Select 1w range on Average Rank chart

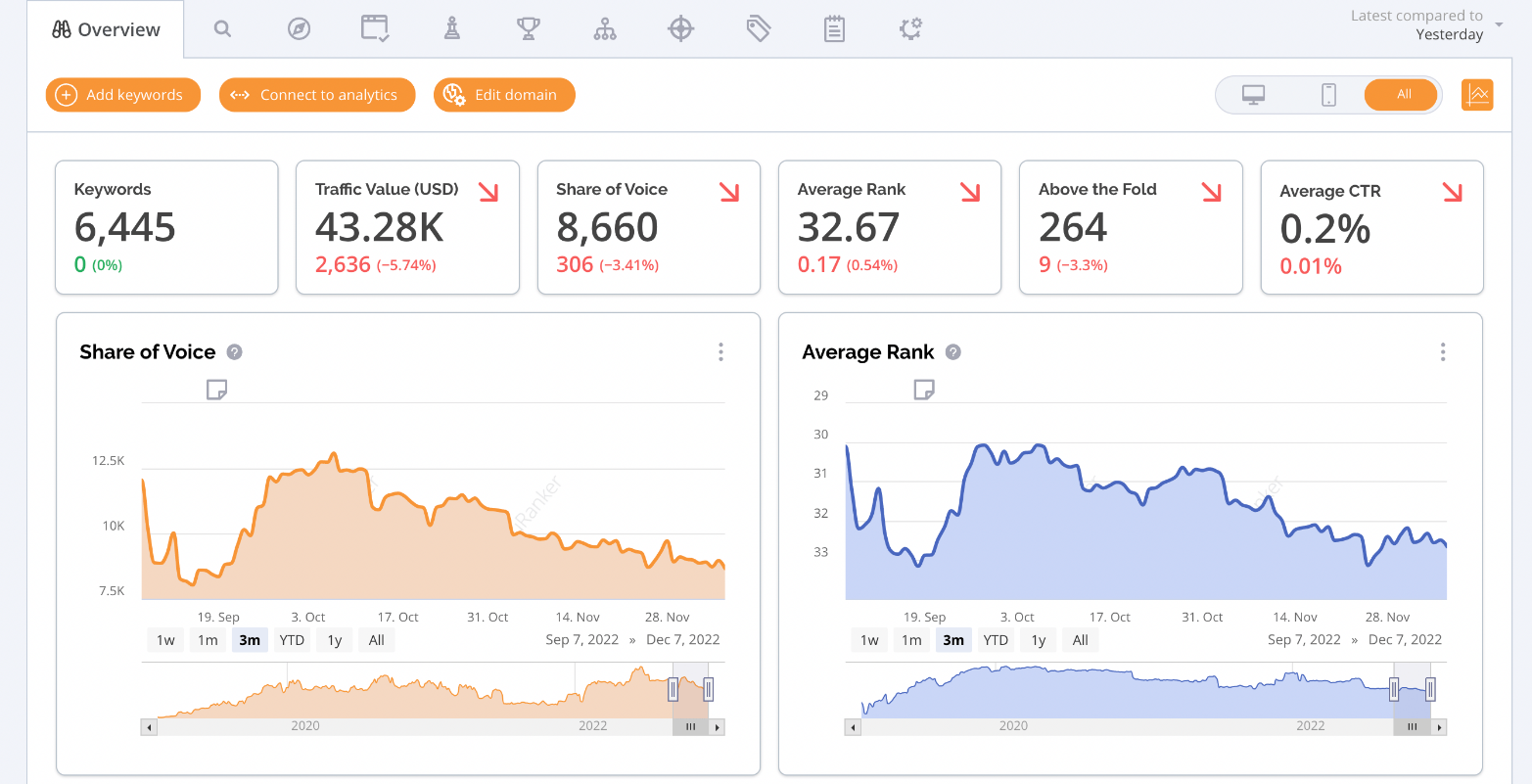coord(869,640)
